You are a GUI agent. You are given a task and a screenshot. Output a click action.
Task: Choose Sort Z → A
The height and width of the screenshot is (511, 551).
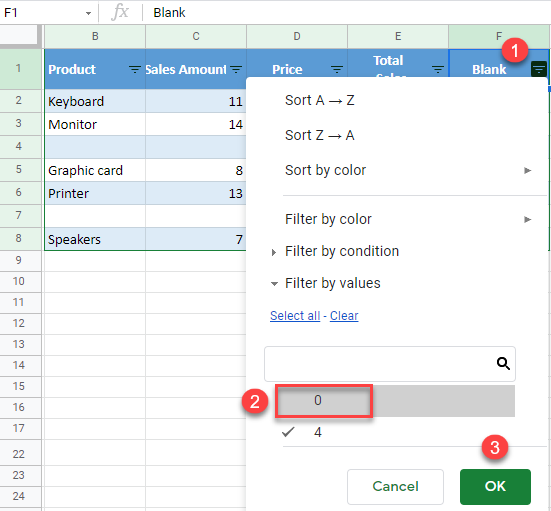(x=319, y=135)
